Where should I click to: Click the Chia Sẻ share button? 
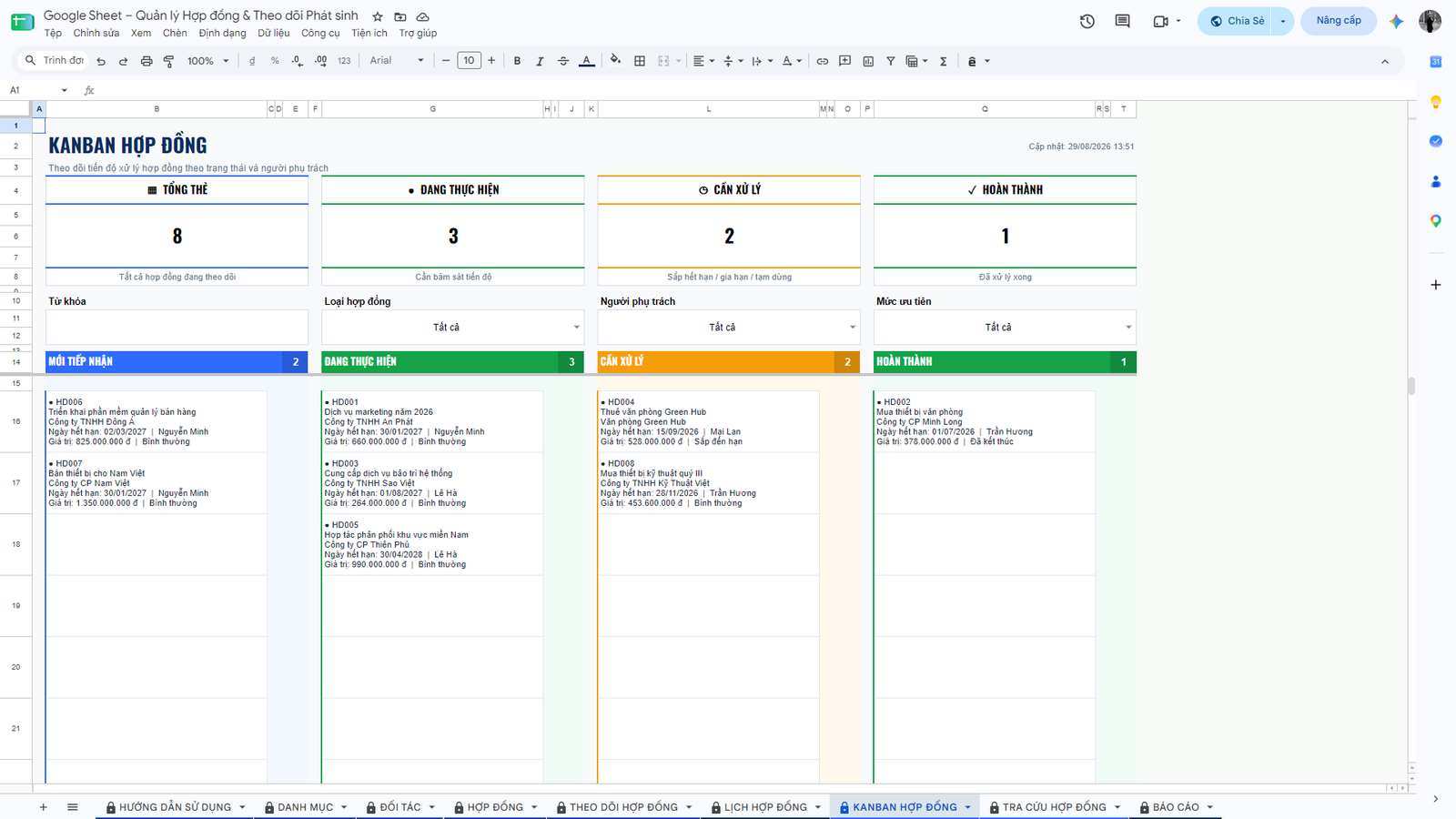tap(1238, 21)
